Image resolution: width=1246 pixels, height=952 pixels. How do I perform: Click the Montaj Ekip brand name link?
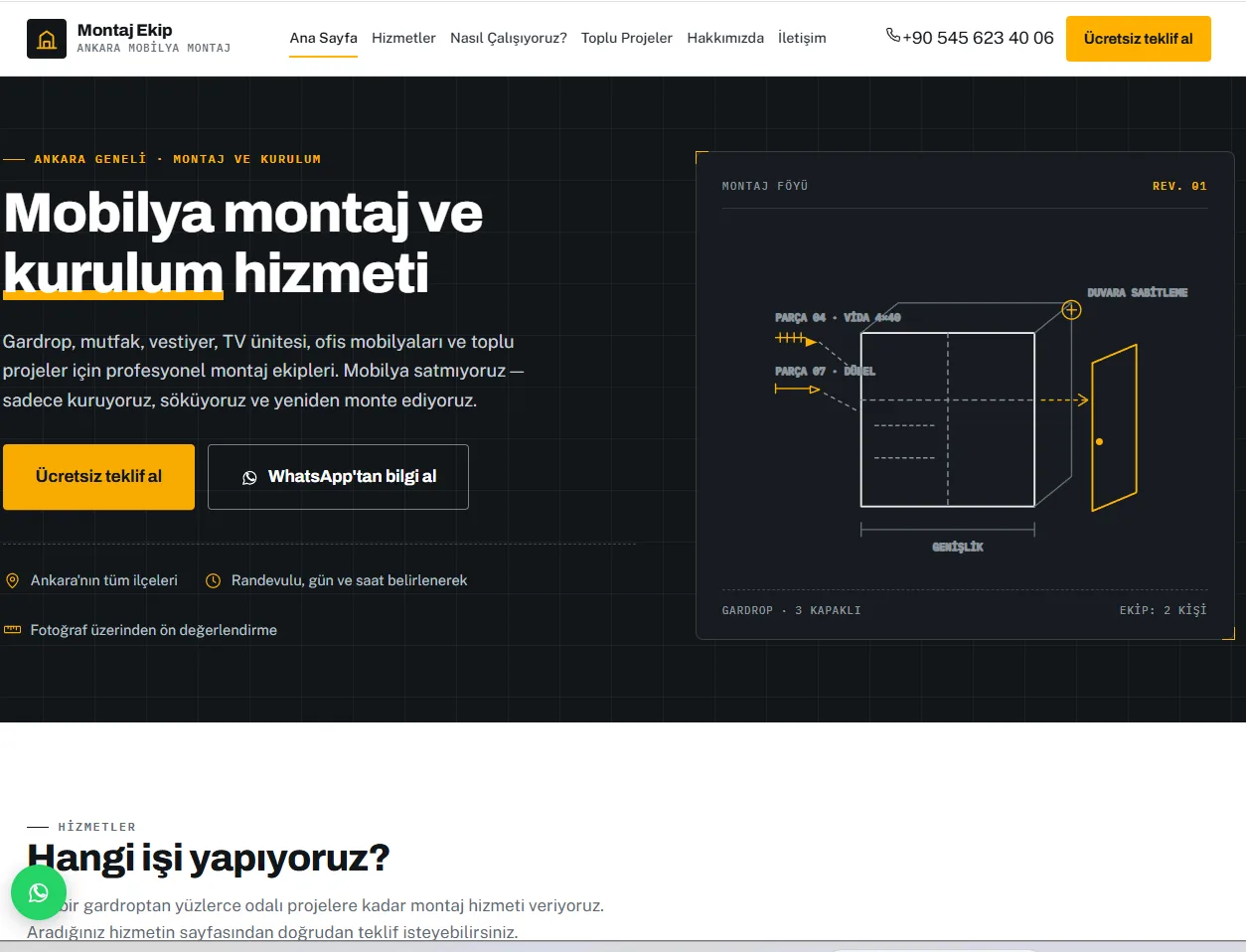(x=124, y=30)
